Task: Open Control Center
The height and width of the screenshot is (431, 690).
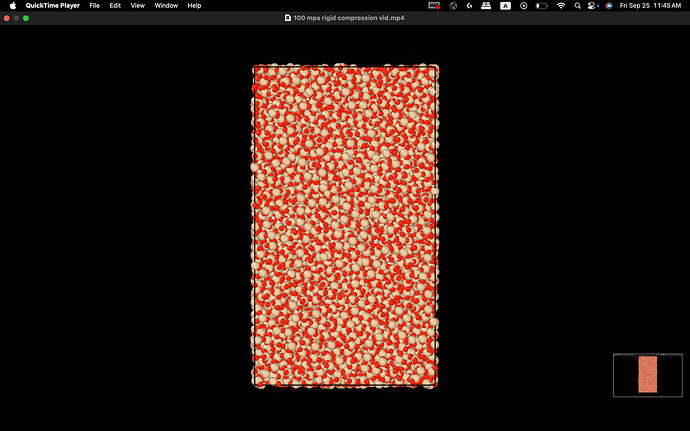Action: click(x=593, y=6)
